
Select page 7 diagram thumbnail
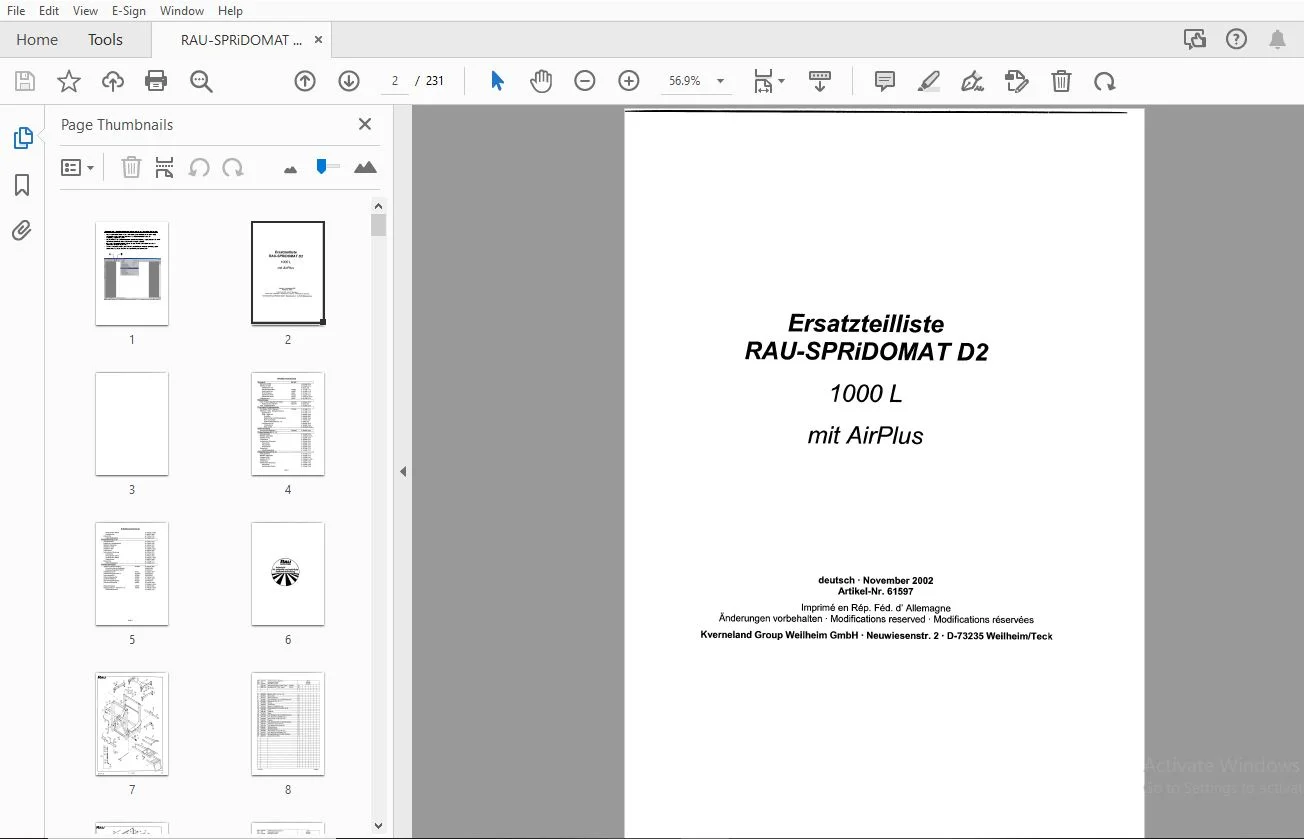pyautogui.click(x=132, y=724)
